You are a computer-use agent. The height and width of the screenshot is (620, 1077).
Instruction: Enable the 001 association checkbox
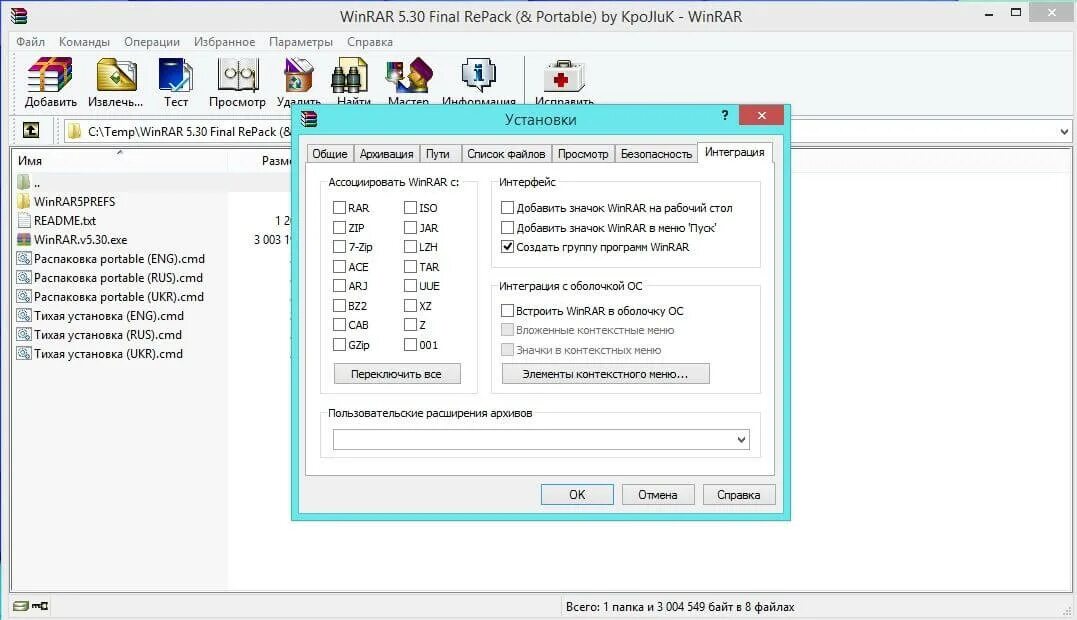(x=411, y=345)
